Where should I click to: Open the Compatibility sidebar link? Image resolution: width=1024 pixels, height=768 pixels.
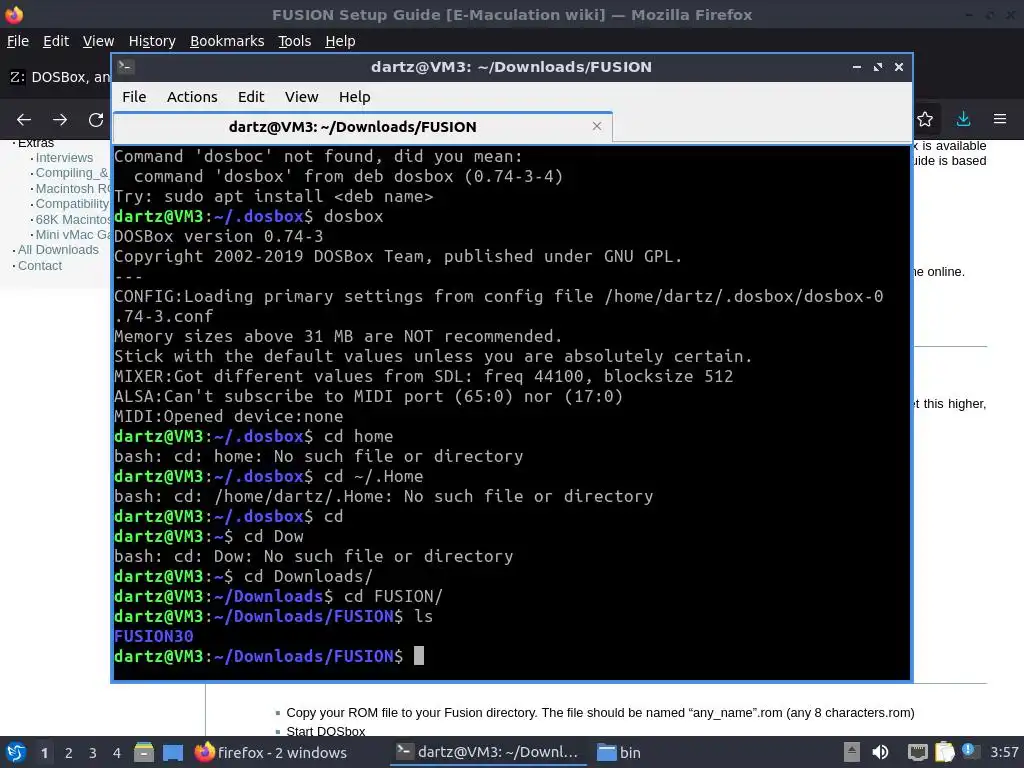[72, 203]
